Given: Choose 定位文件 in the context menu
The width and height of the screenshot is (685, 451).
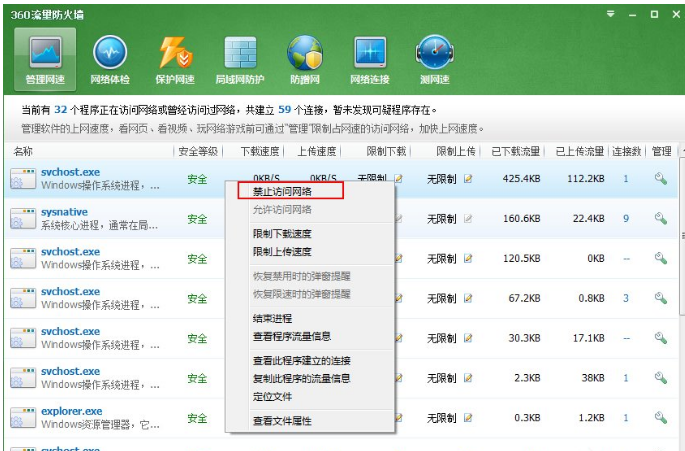Looking at the screenshot, I should [272, 397].
